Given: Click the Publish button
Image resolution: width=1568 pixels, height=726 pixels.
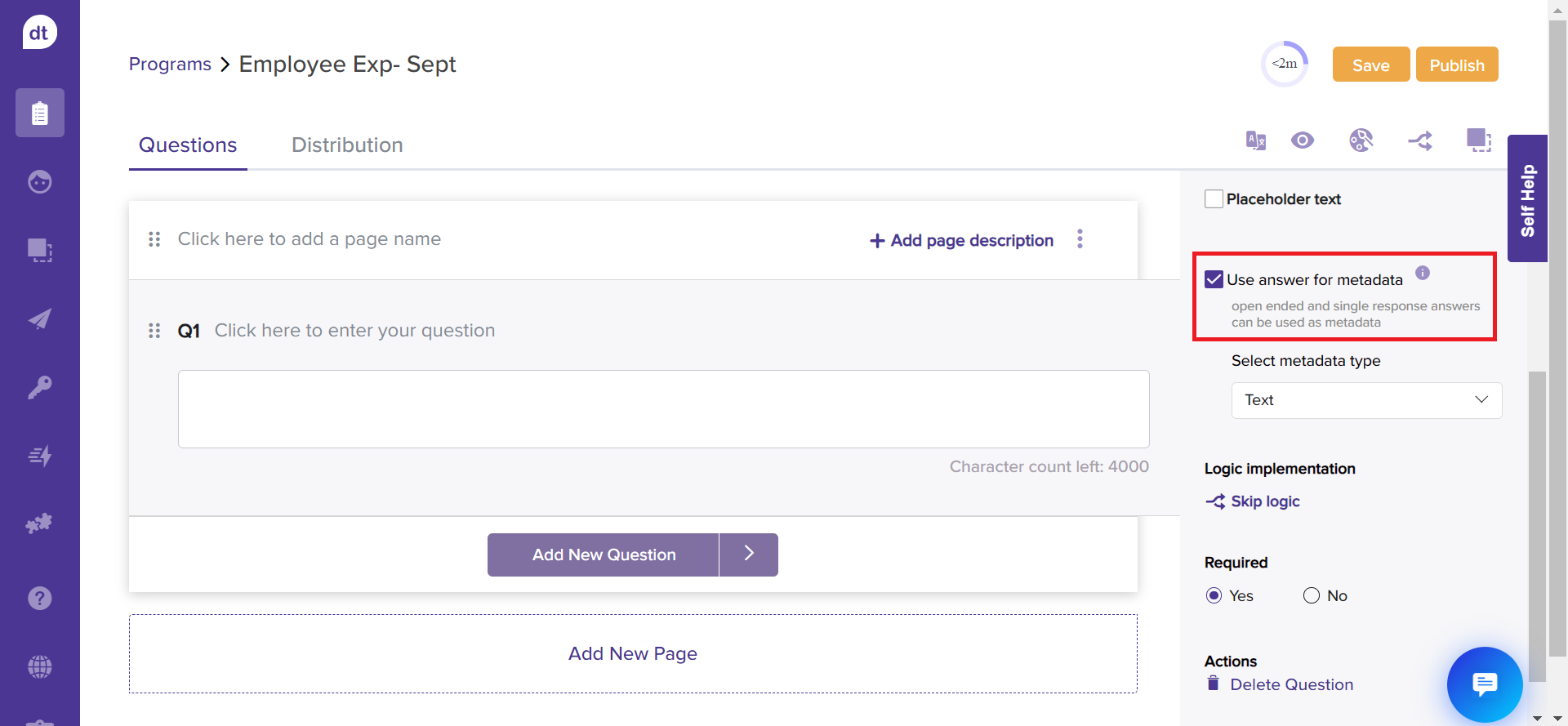Looking at the screenshot, I should pos(1456,65).
